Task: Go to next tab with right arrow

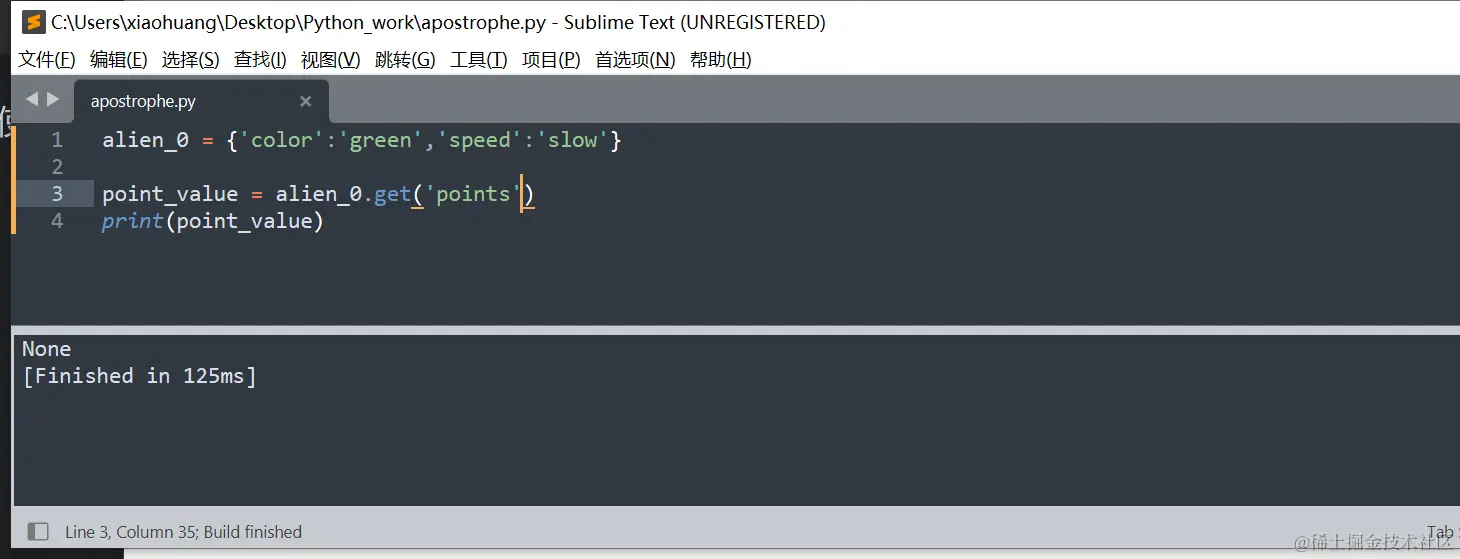Action: click(54, 100)
